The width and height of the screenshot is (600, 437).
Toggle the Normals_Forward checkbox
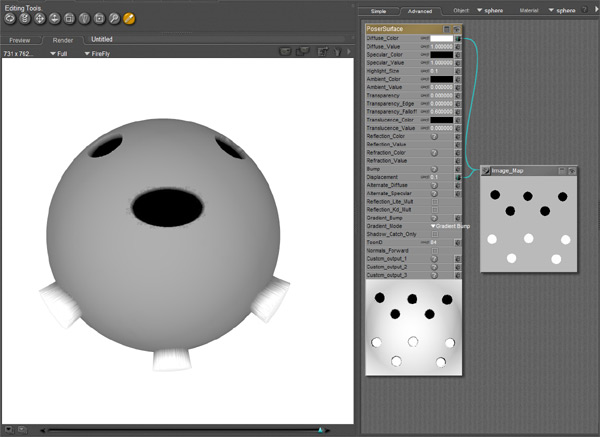pos(435,250)
